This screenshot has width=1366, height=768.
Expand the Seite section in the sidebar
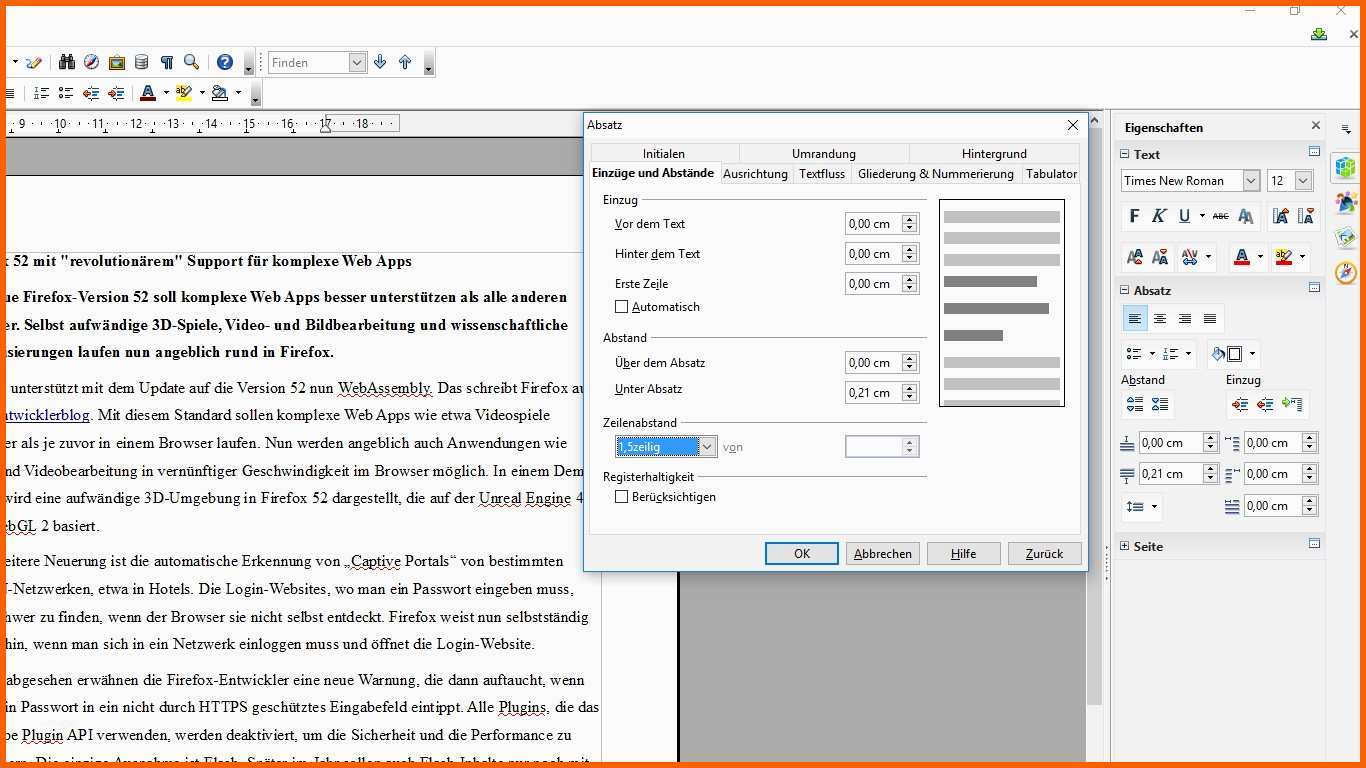(x=1125, y=546)
